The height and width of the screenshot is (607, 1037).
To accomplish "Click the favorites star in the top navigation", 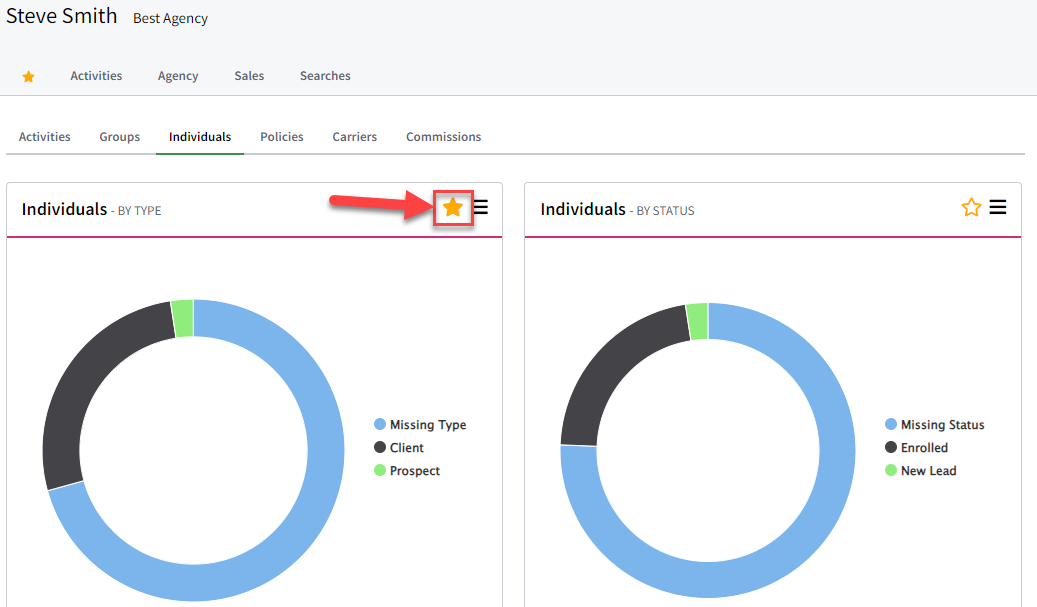I will point(28,75).
